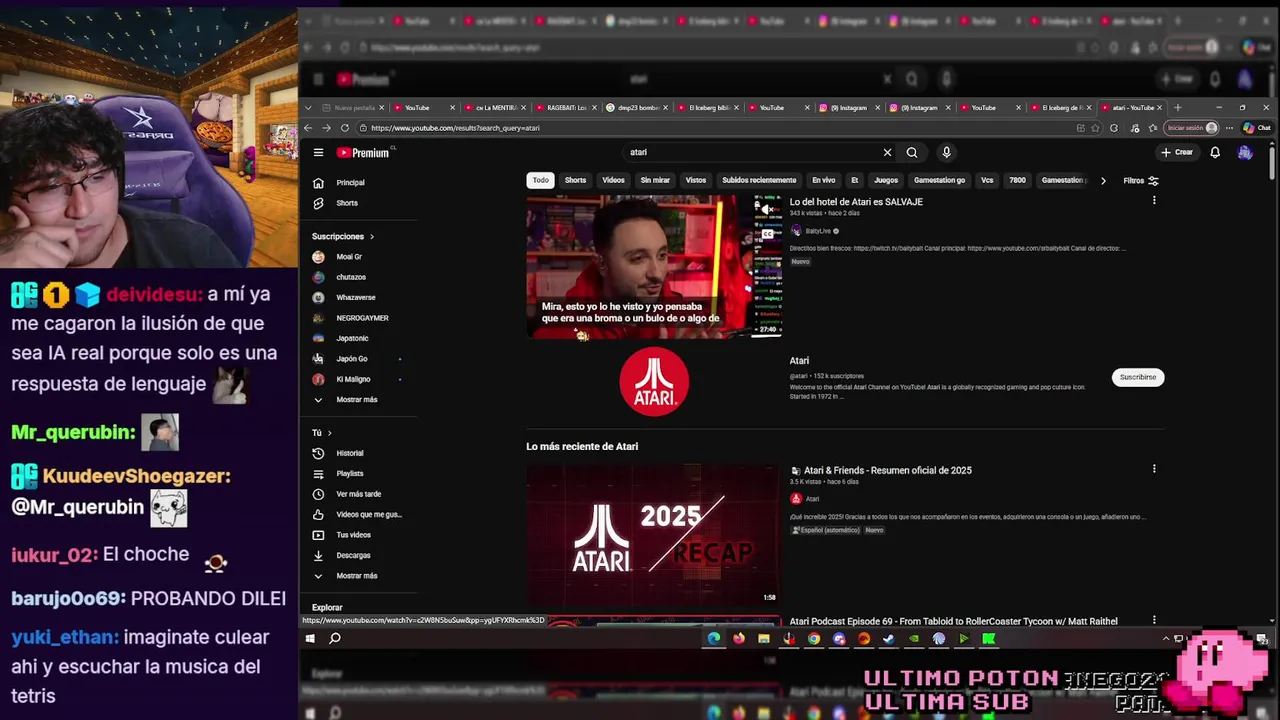Image resolution: width=1280 pixels, height=720 pixels.
Task: Open 'Atari & Friends - Resumen oficial de 2025'
Action: pyautogui.click(x=888, y=470)
